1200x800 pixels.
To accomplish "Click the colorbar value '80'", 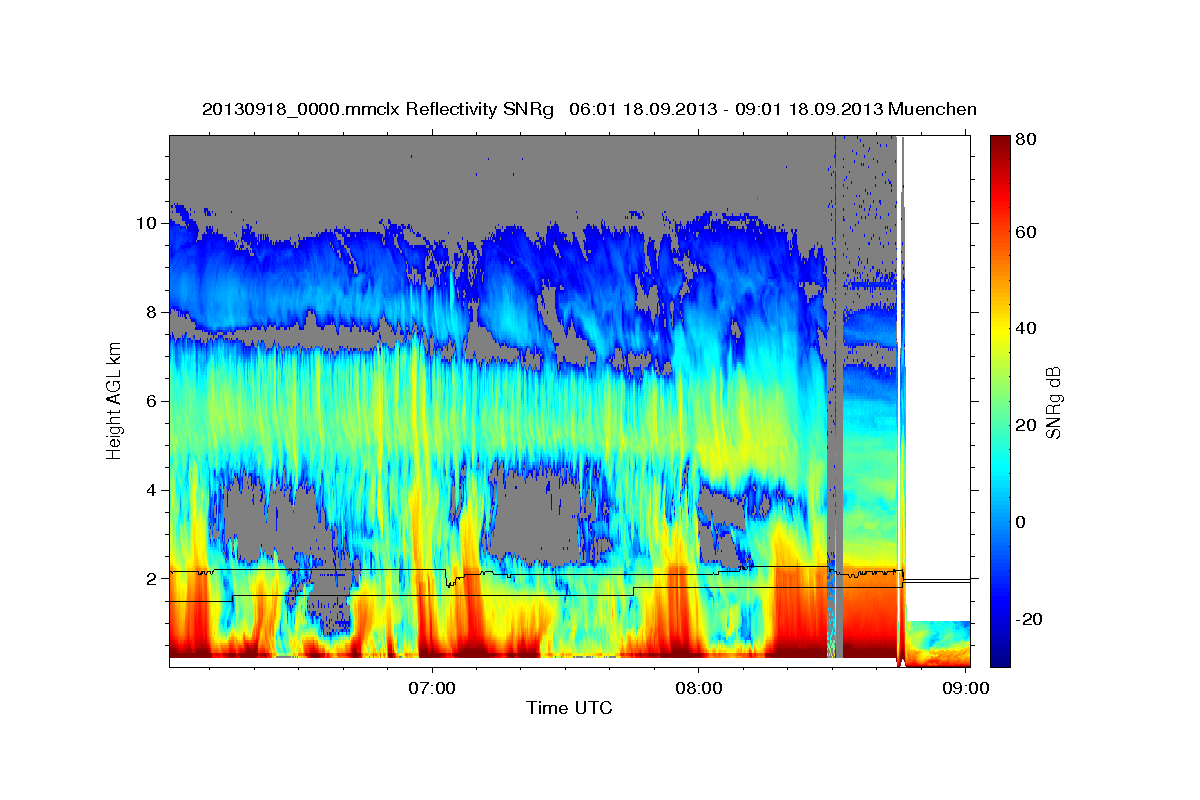I will coord(1025,140).
